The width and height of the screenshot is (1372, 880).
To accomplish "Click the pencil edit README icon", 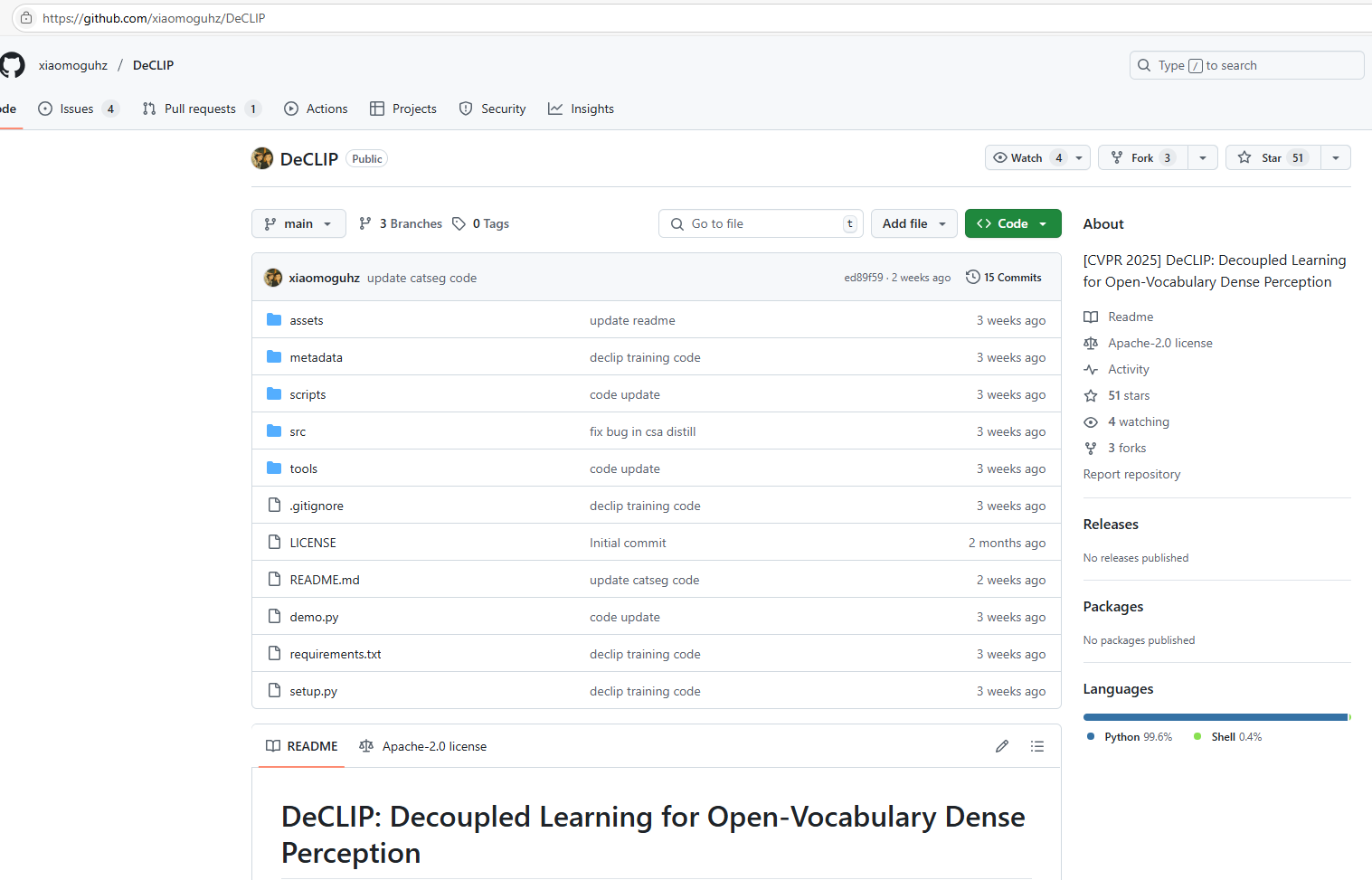I will tap(1002, 746).
